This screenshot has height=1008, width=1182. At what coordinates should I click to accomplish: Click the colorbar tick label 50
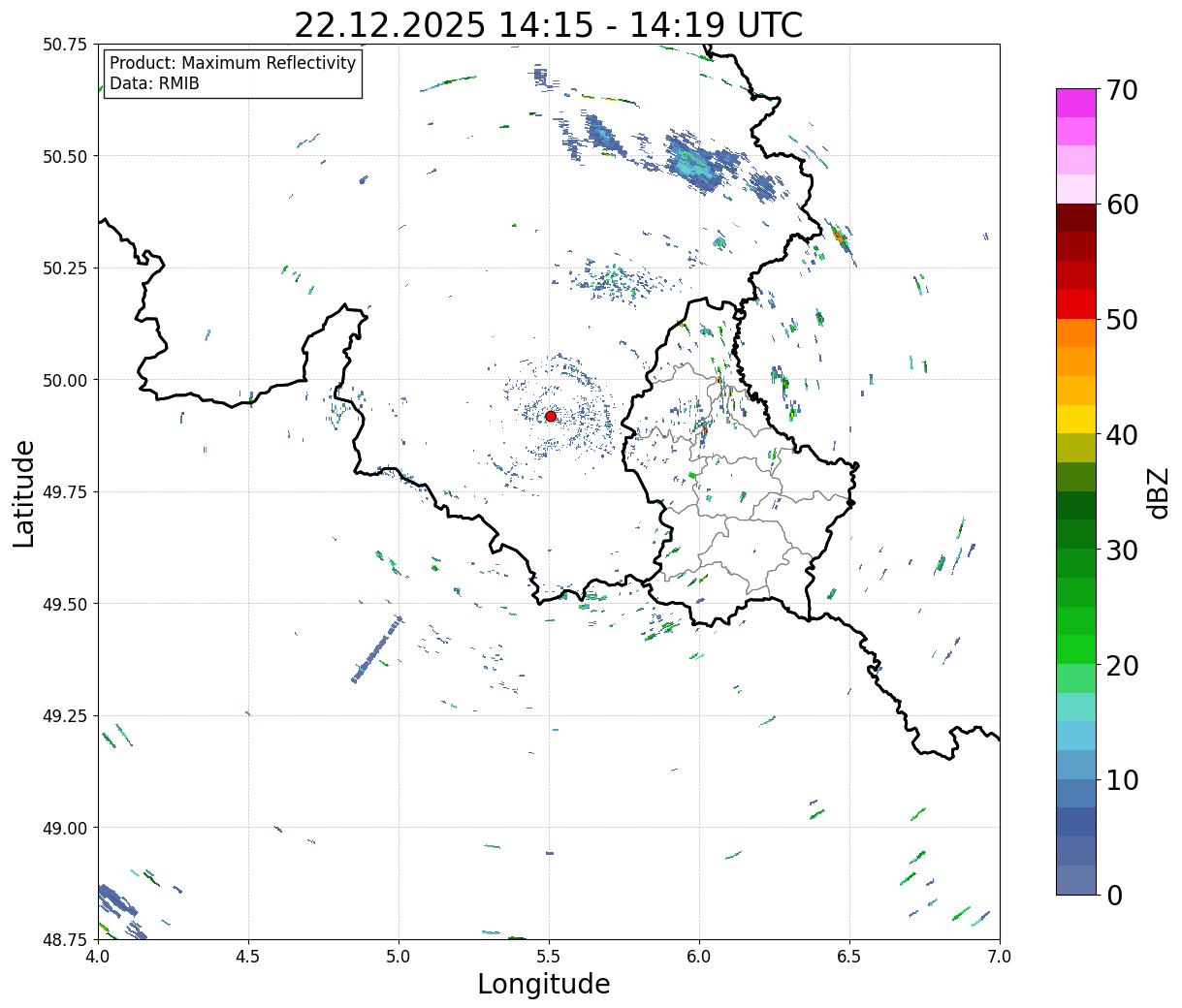(x=1122, y=320)
